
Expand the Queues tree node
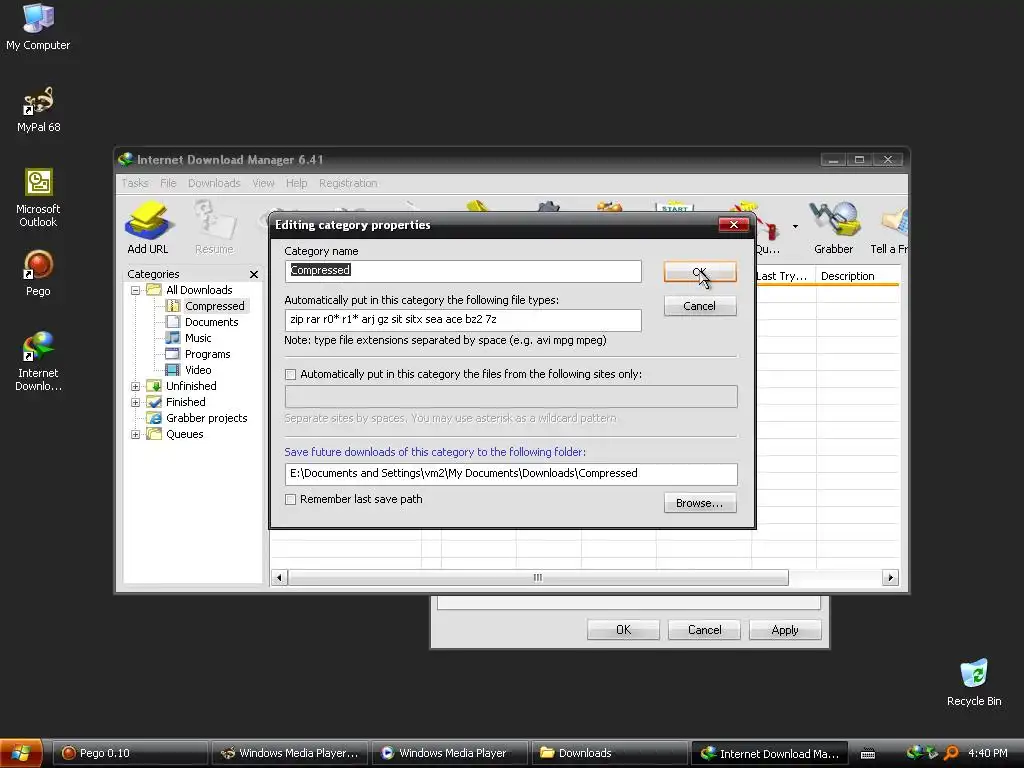tap(135, 434)
